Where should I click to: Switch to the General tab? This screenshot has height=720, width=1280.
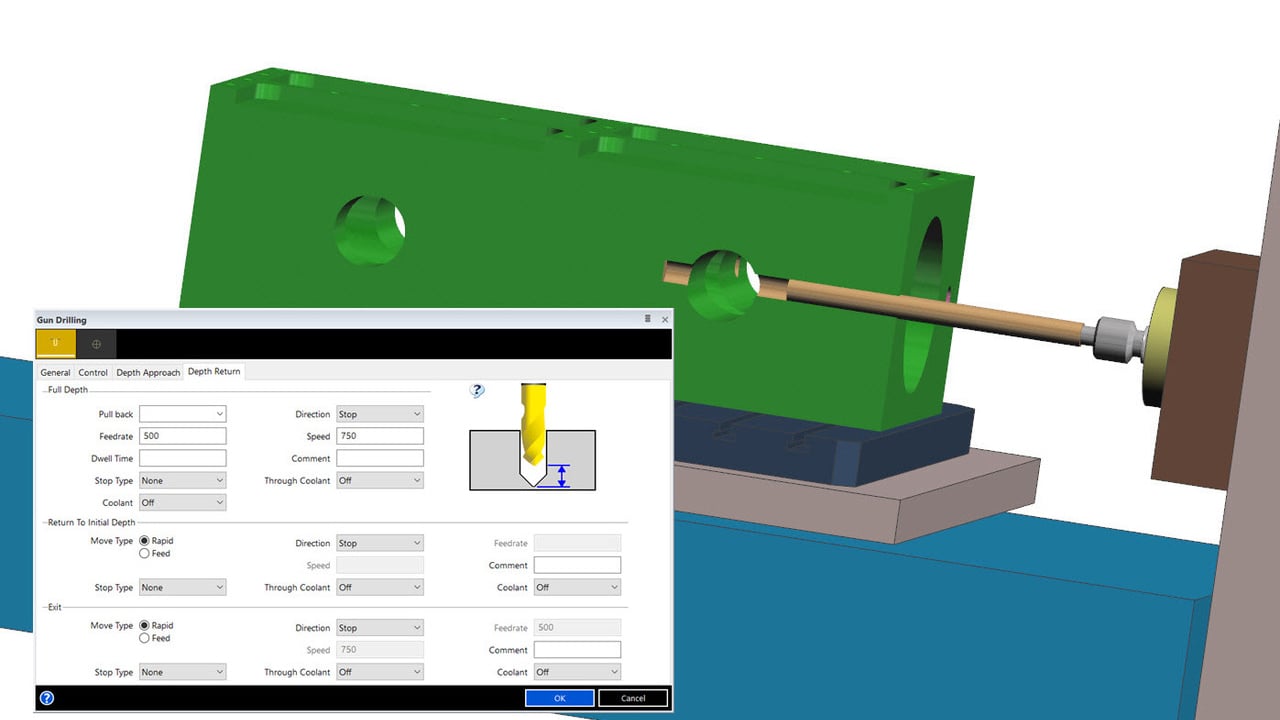pyautogui.click(x=55, y=373)
